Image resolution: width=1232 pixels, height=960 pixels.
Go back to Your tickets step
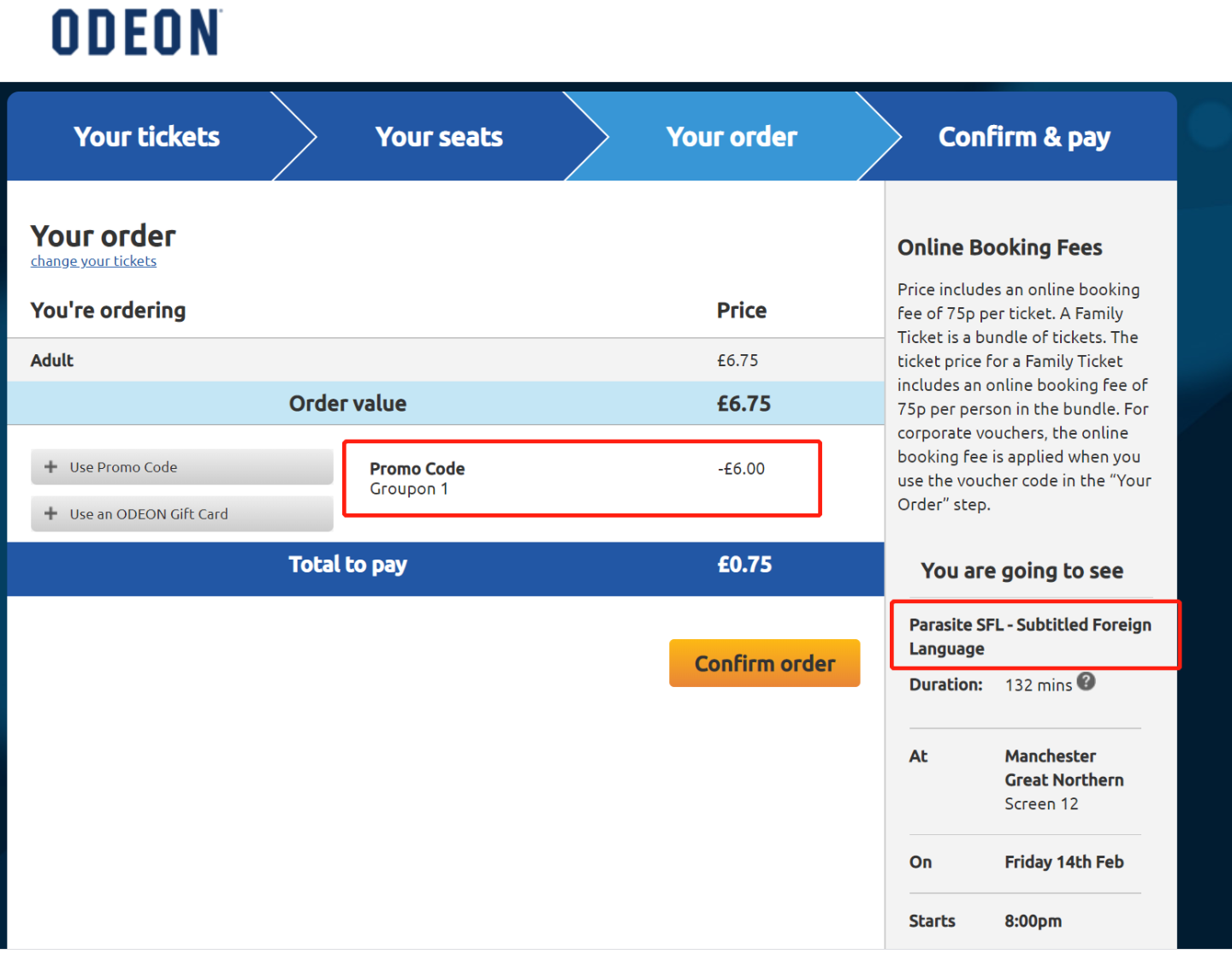[146, 137]
